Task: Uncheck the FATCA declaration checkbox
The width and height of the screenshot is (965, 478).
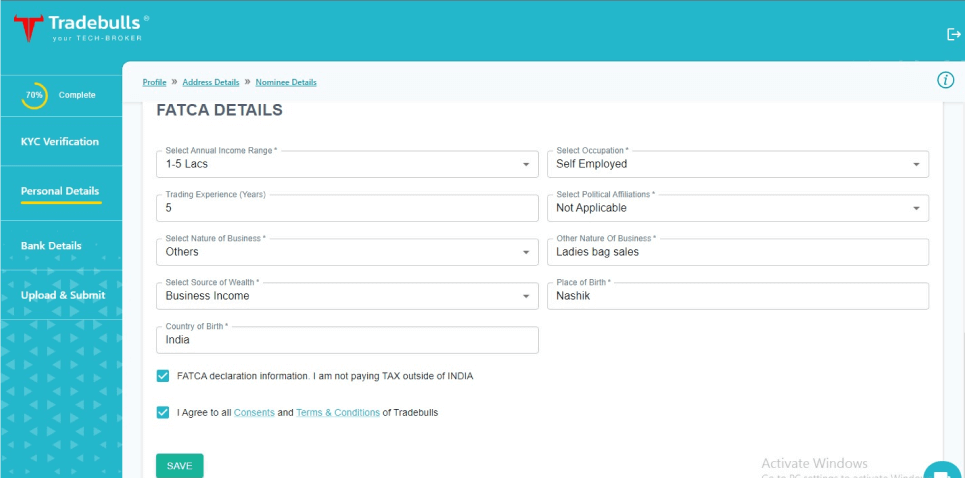Action: (163, 376)
